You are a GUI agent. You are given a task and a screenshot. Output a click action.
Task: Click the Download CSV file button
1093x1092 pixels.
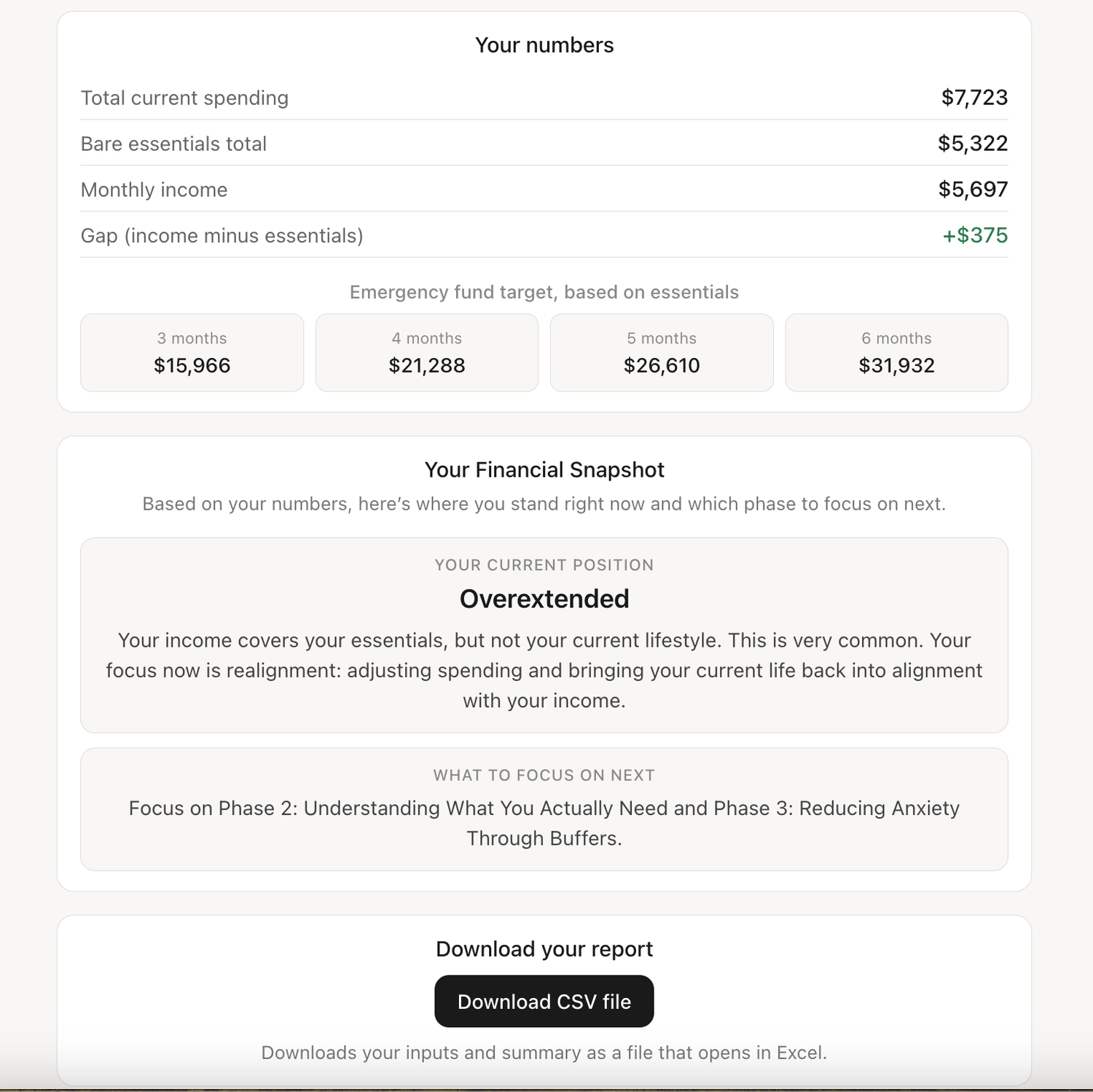544,1001
